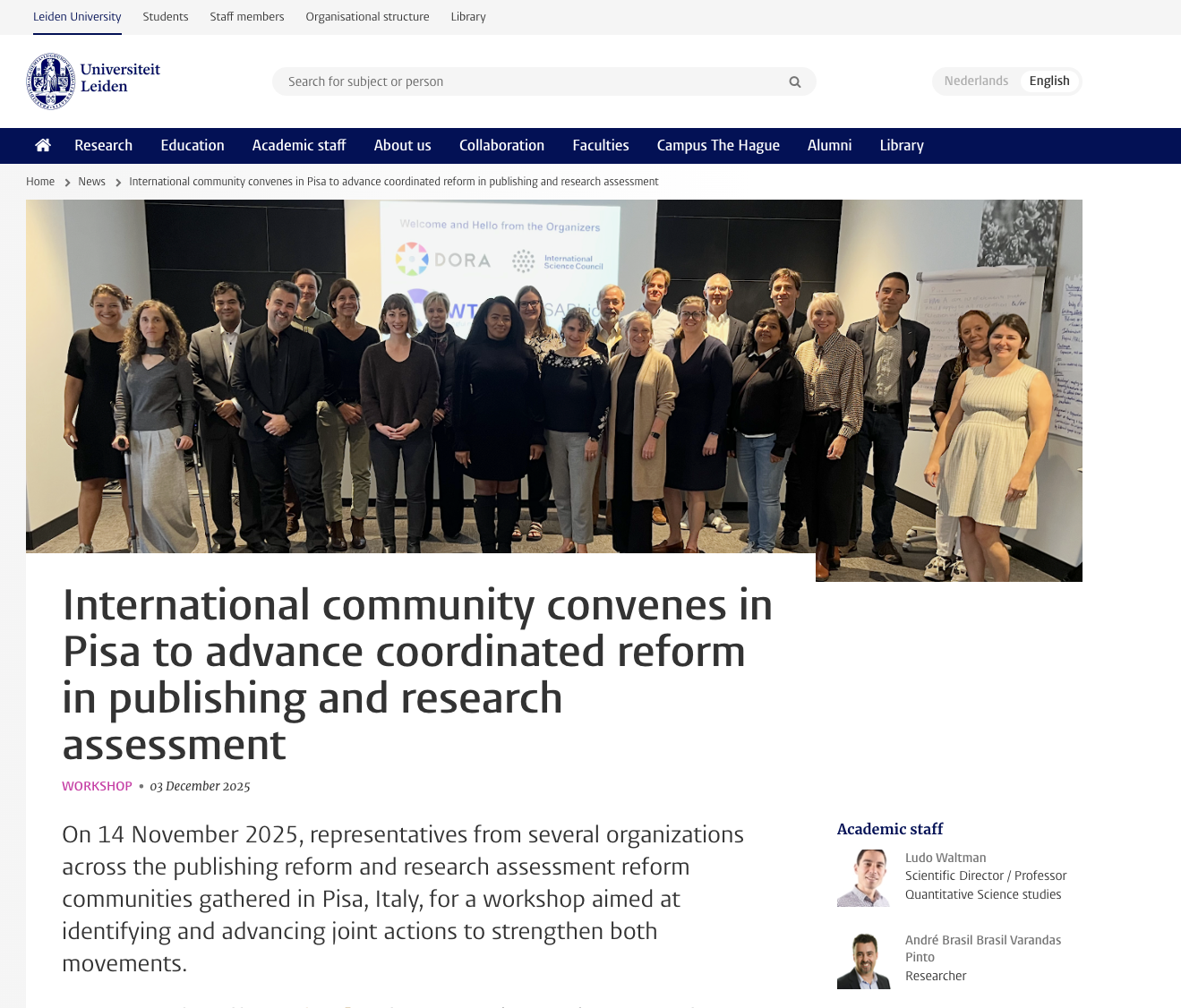The image size is (1181, 1008).
Task: Open the Education menu item
Action: tap(192, 145)
